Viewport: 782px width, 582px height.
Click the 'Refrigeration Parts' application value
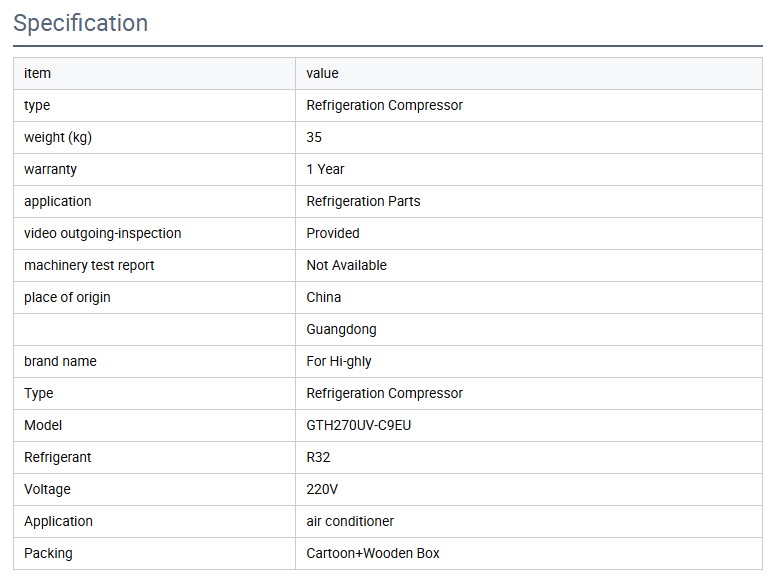point(363,201)
